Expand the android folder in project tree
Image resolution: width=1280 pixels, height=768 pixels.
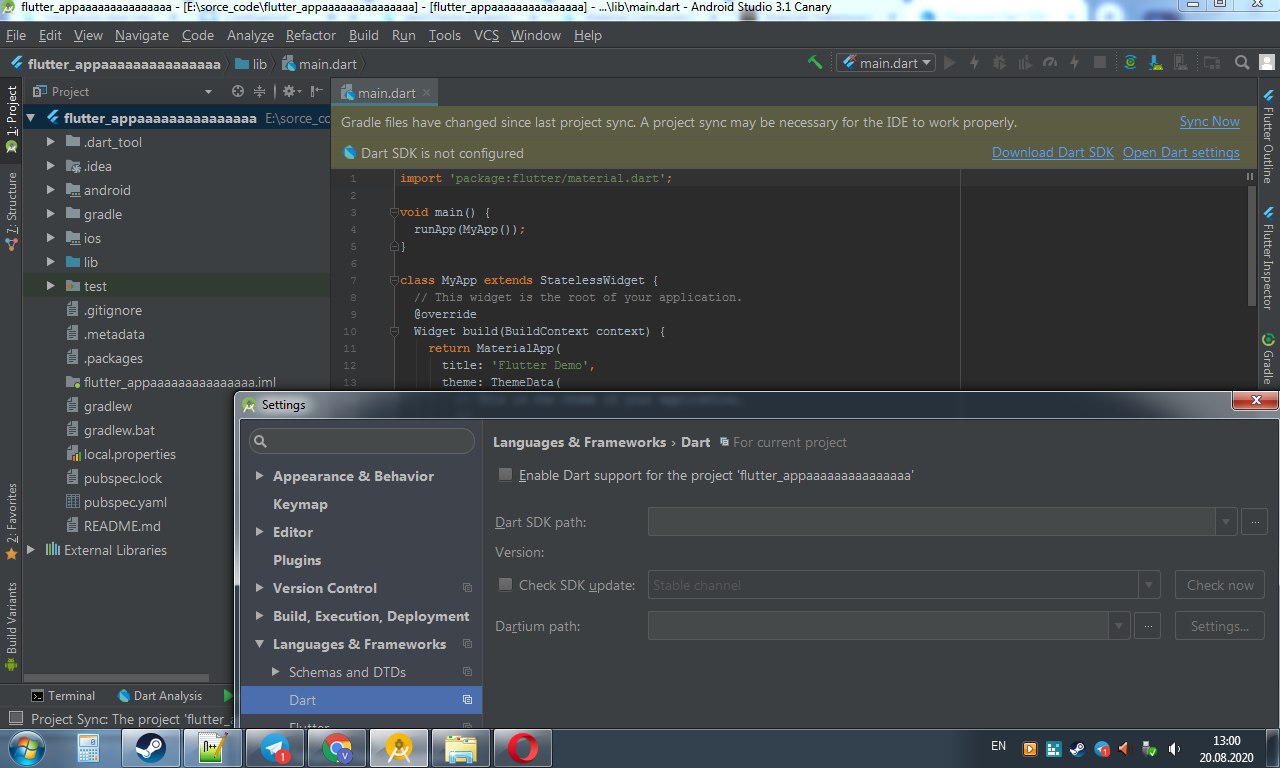point(51,190)
